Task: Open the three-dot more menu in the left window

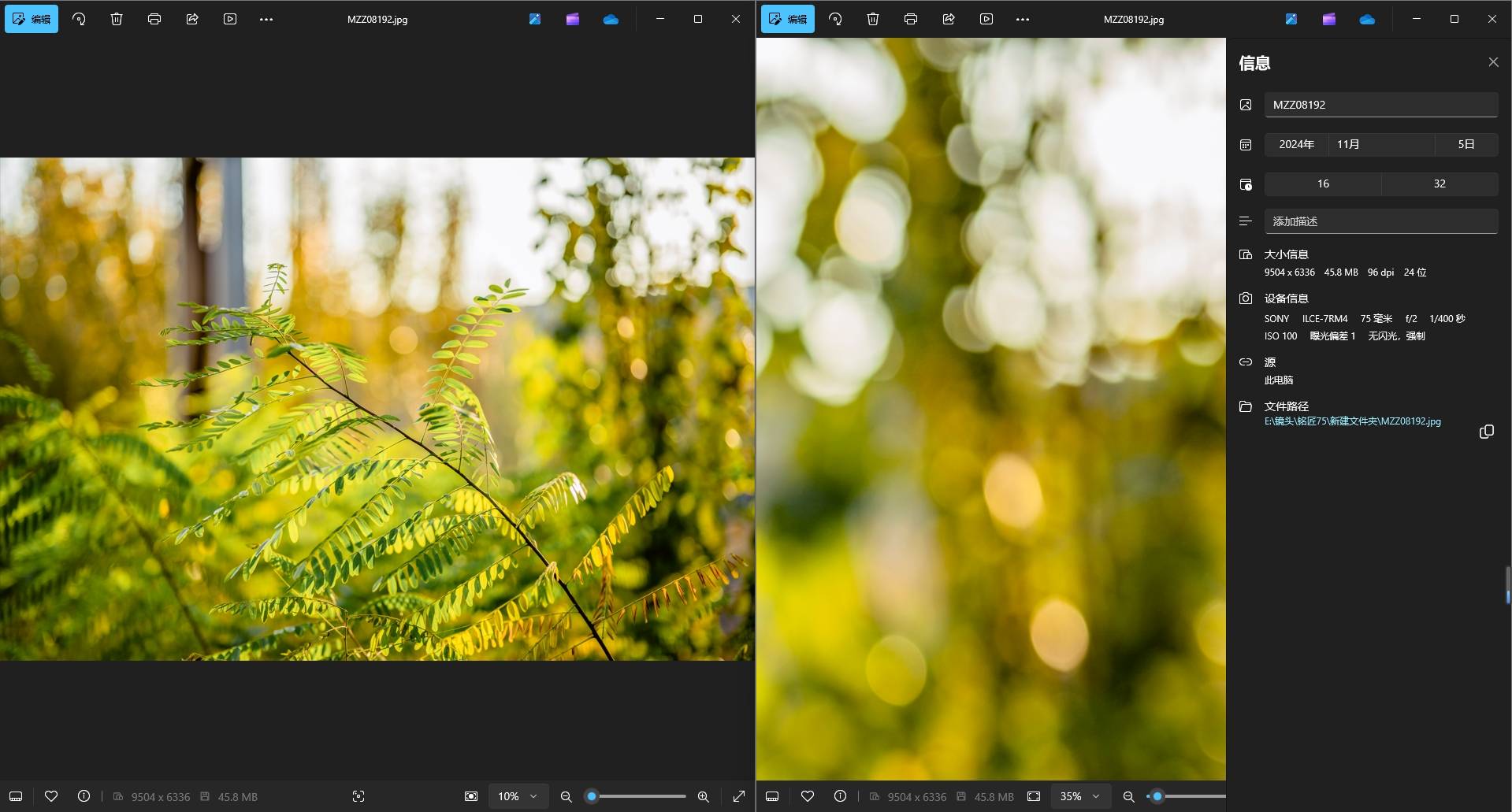Action: pos(266,19)
